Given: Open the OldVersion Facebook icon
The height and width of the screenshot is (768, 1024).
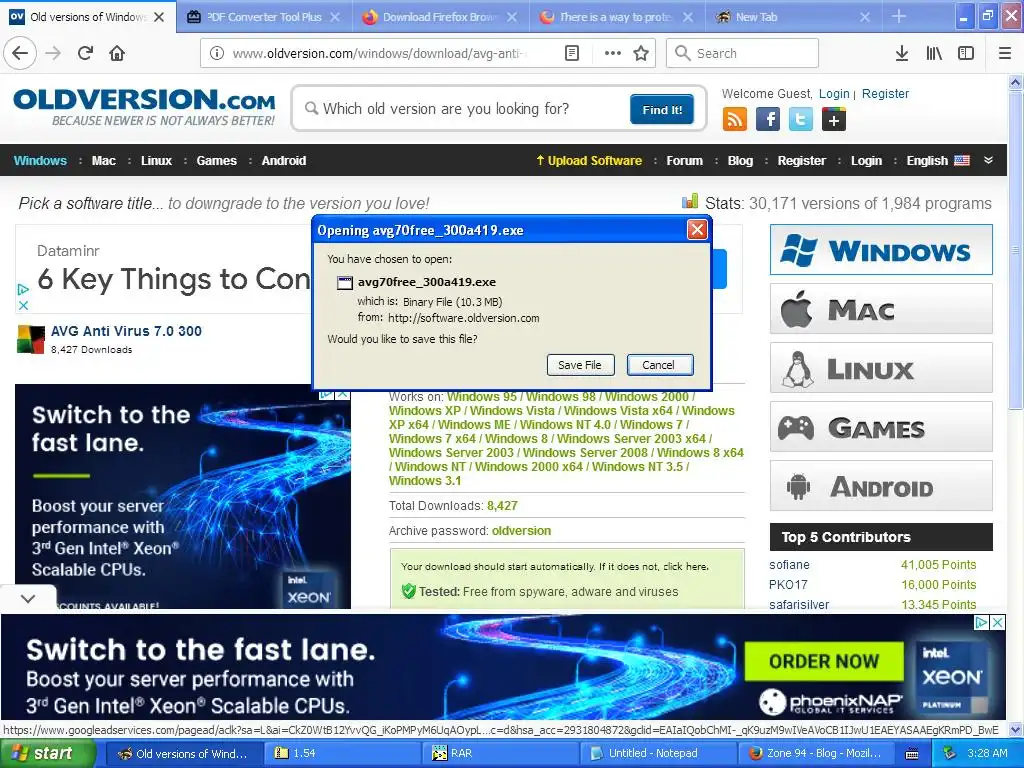Looking at the screenshot, I should [768, 120].
